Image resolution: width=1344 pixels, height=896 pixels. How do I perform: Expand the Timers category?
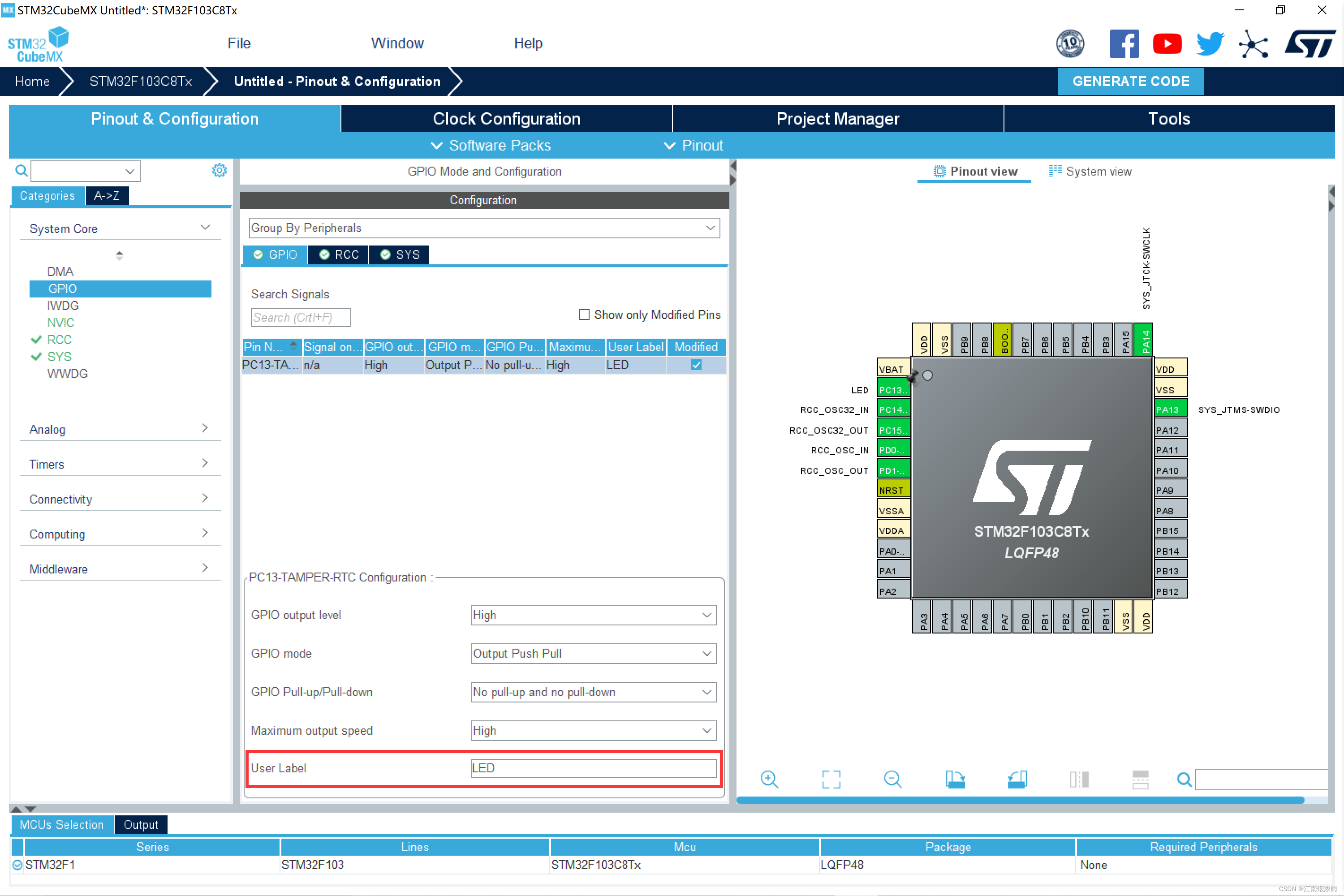(x=120, y=464)
